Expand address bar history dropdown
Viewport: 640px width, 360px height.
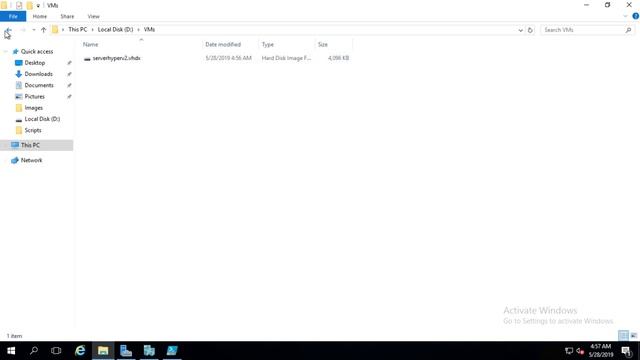520,30
